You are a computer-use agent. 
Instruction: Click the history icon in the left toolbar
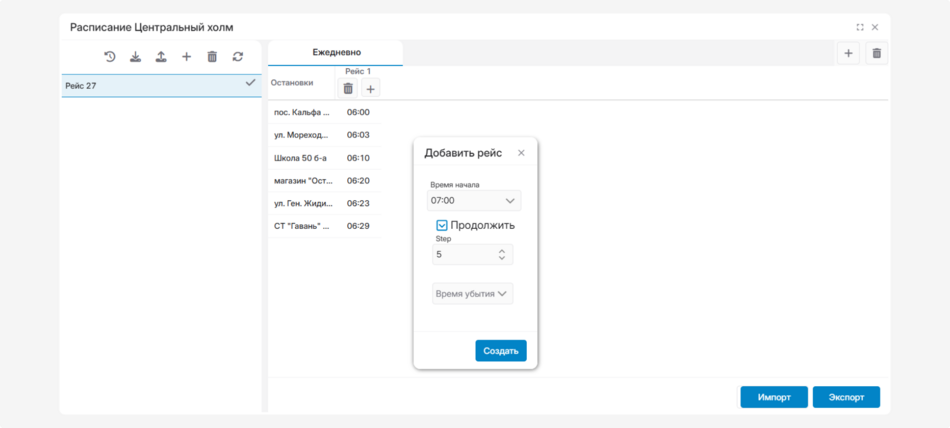point(110,57)
